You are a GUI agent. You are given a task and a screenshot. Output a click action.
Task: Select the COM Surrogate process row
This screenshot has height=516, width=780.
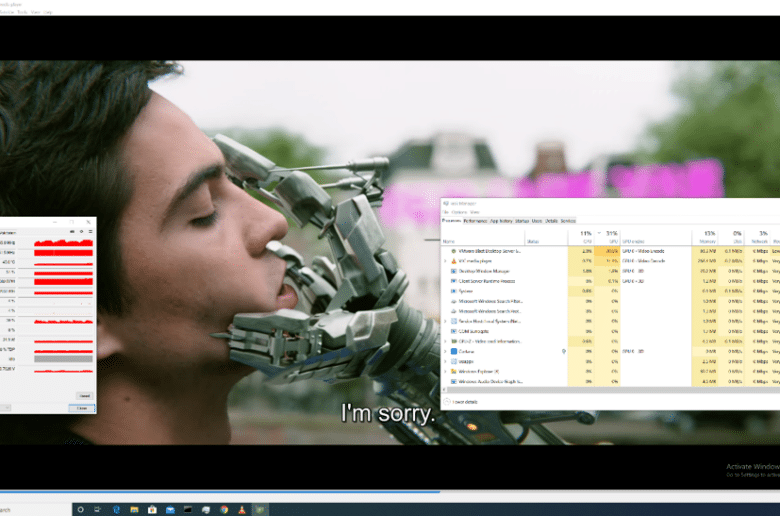coord(611,331)
